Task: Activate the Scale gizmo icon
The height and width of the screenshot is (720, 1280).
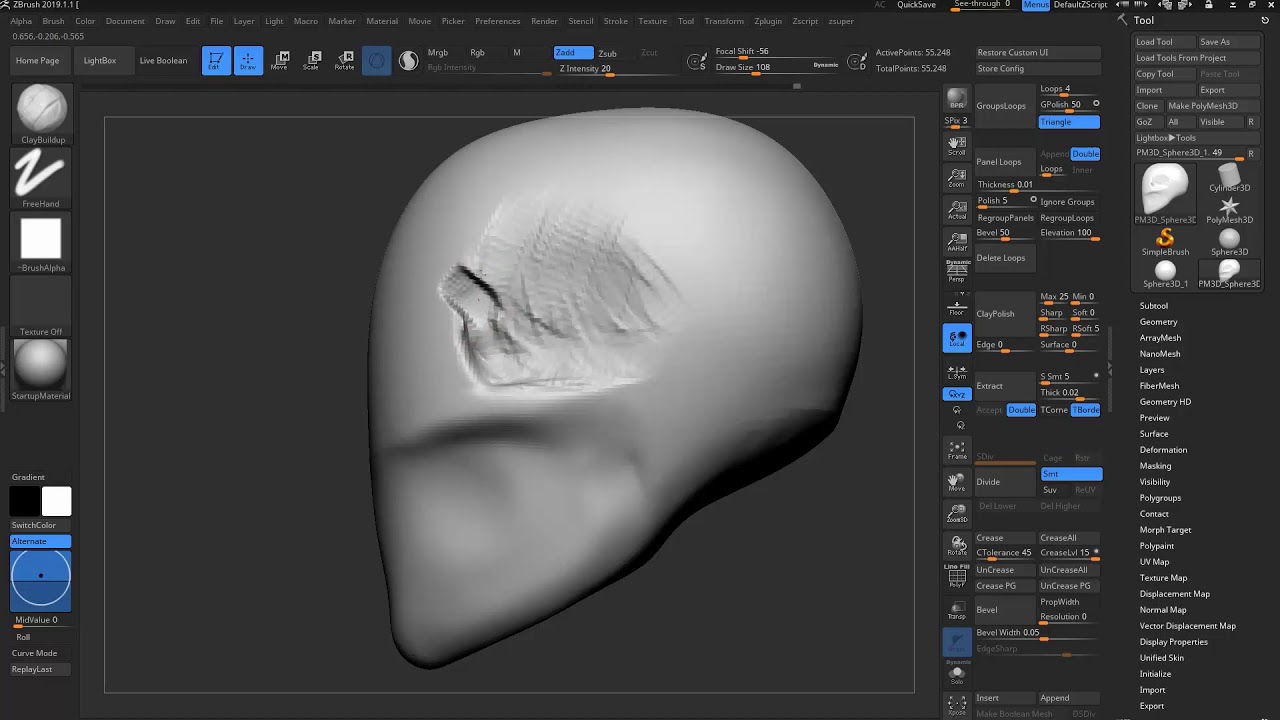Action: (313, 61)
